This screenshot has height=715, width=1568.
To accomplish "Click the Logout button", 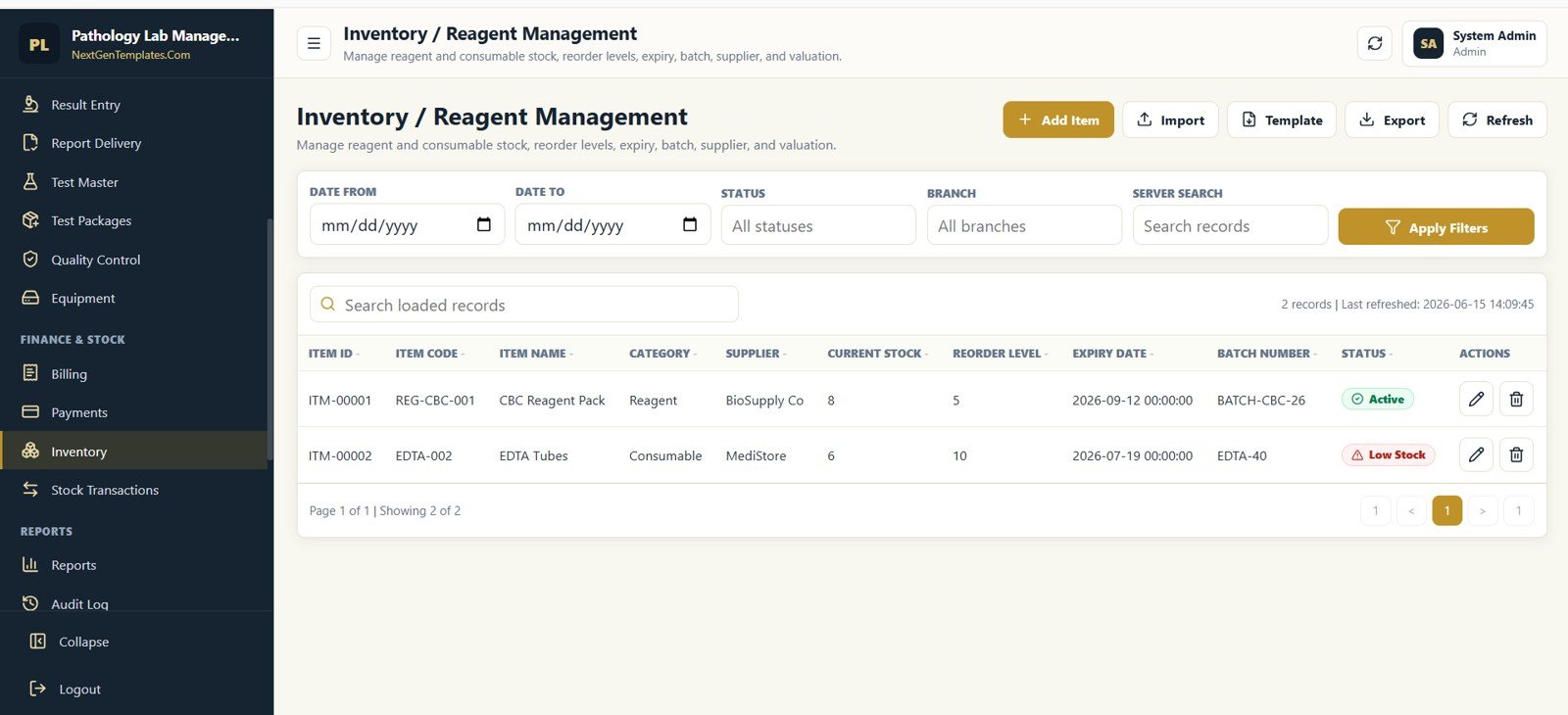I will pos(66,689).
